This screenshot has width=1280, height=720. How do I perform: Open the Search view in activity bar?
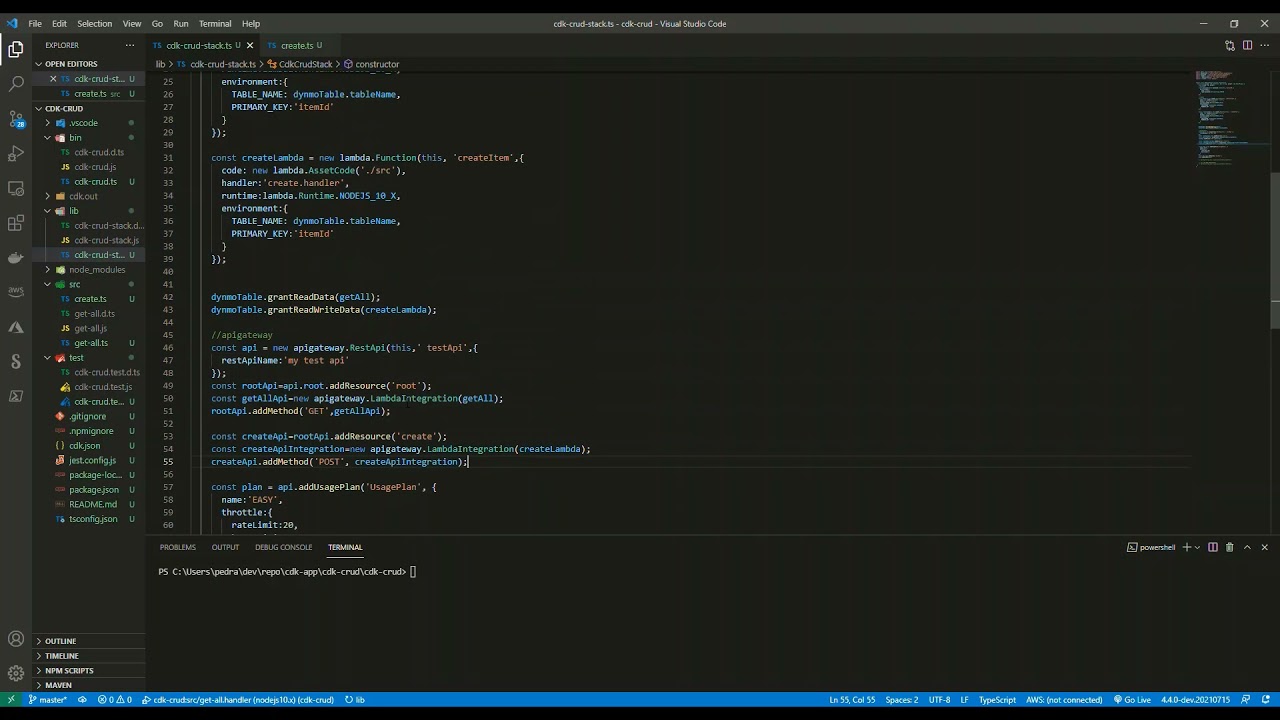pos(16,84)
